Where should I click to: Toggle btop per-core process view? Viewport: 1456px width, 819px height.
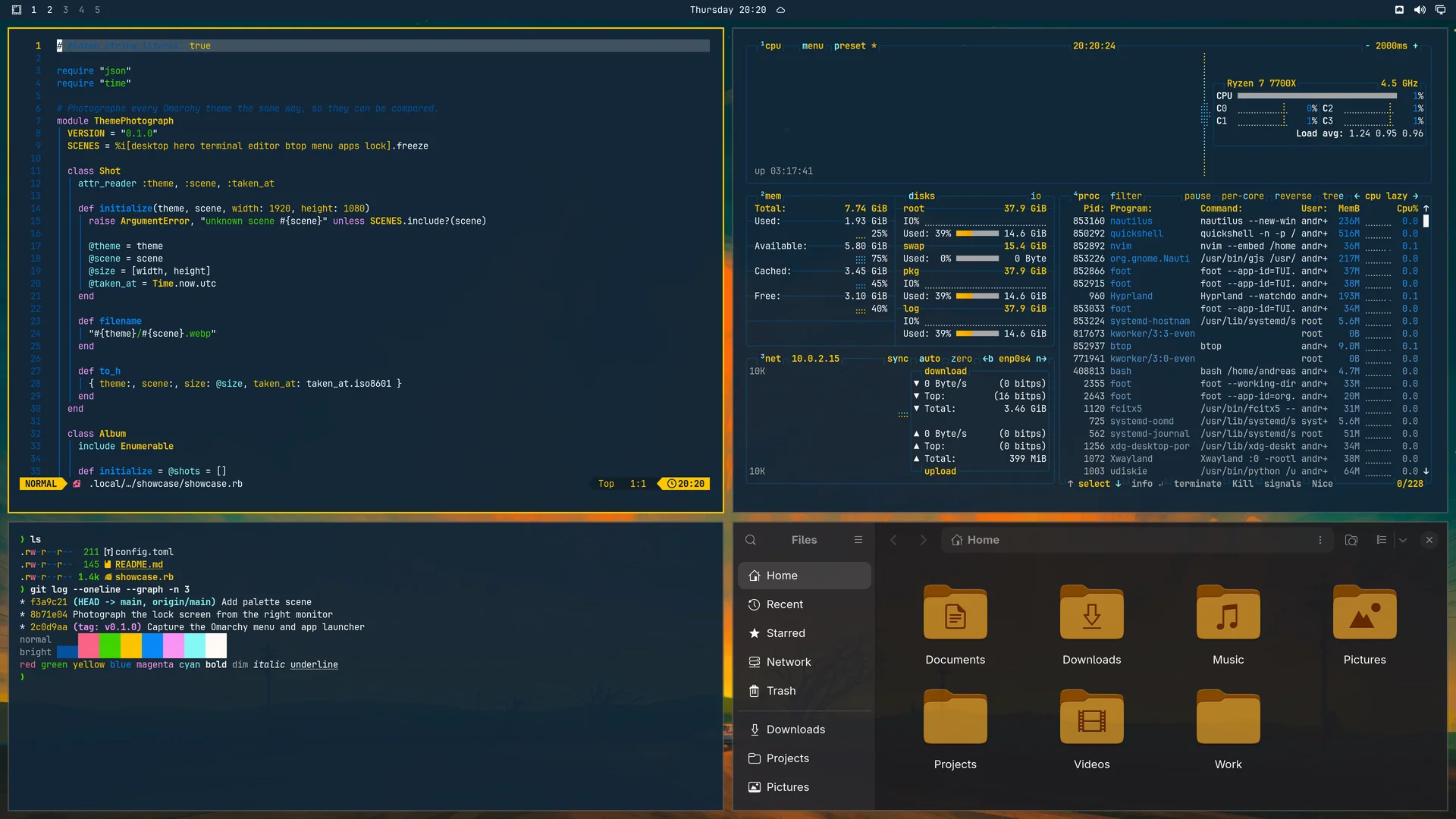pos(1242,196)
